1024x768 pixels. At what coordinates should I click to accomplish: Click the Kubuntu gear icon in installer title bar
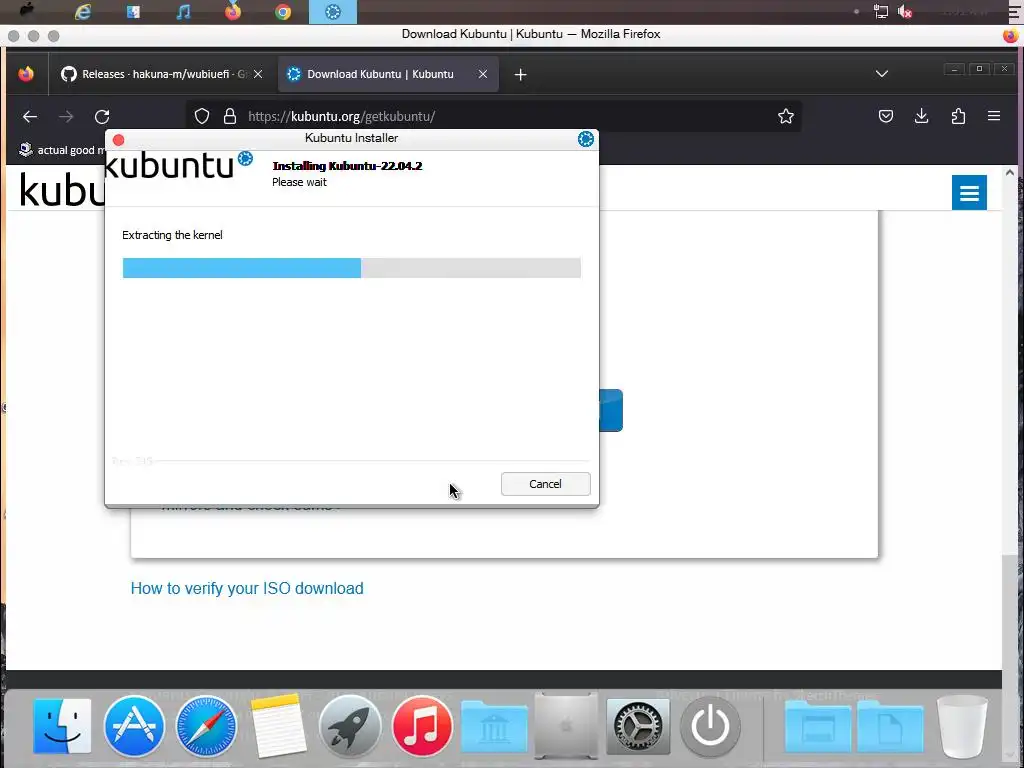[x=586, y=138]
